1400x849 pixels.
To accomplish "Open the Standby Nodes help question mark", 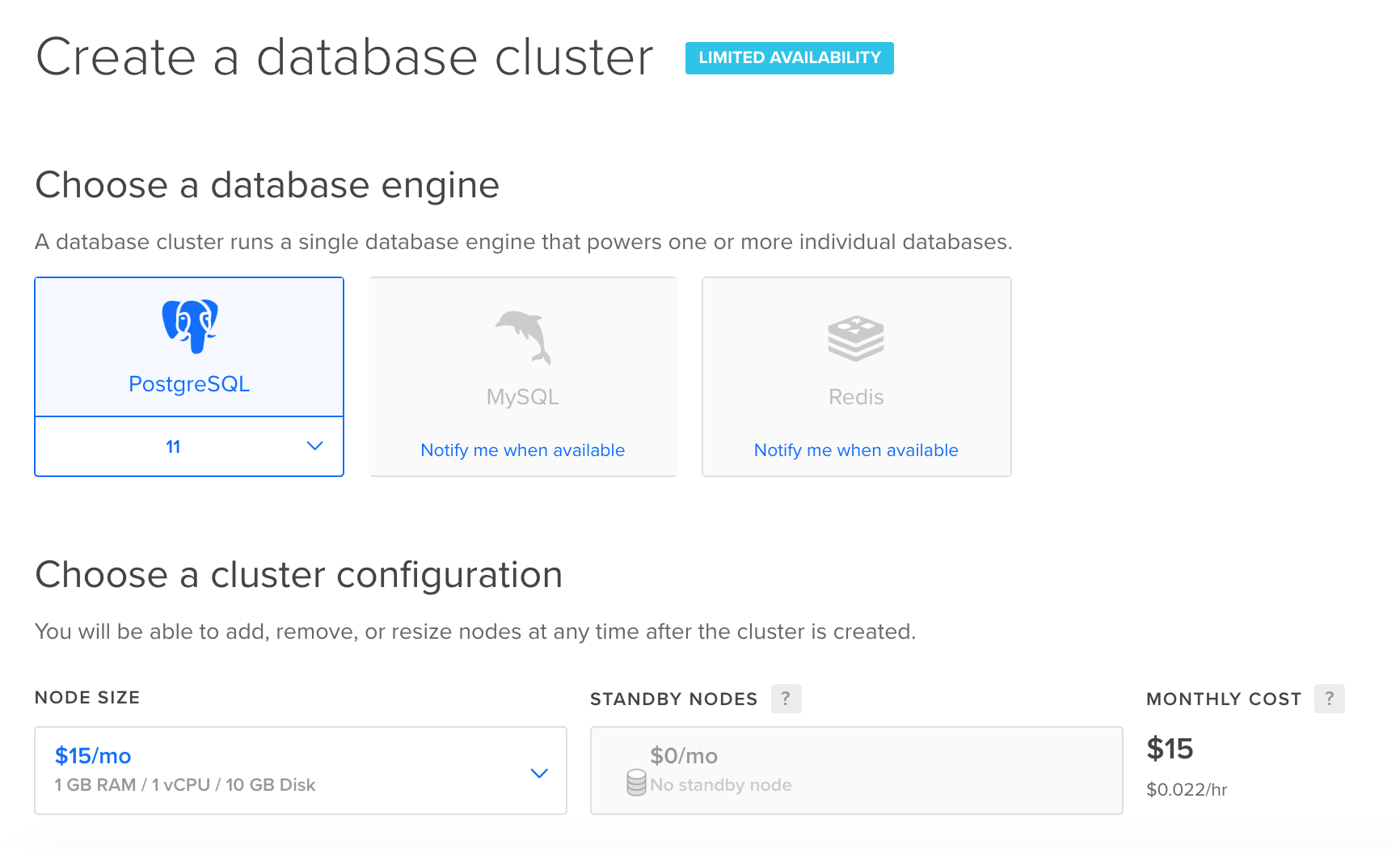I will click(x=786, y=699).
